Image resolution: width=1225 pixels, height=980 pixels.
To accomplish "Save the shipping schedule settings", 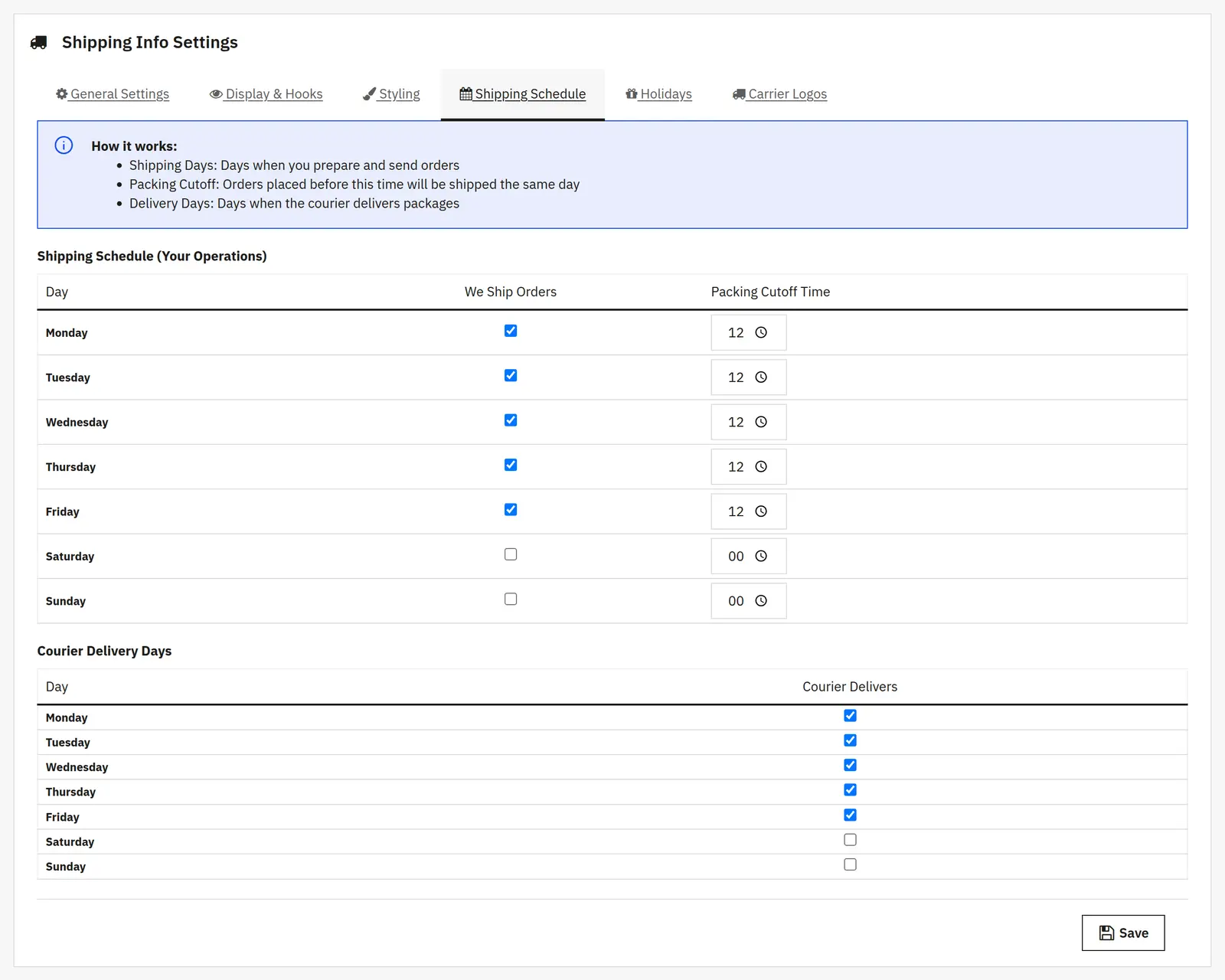I will (1123, 933).
